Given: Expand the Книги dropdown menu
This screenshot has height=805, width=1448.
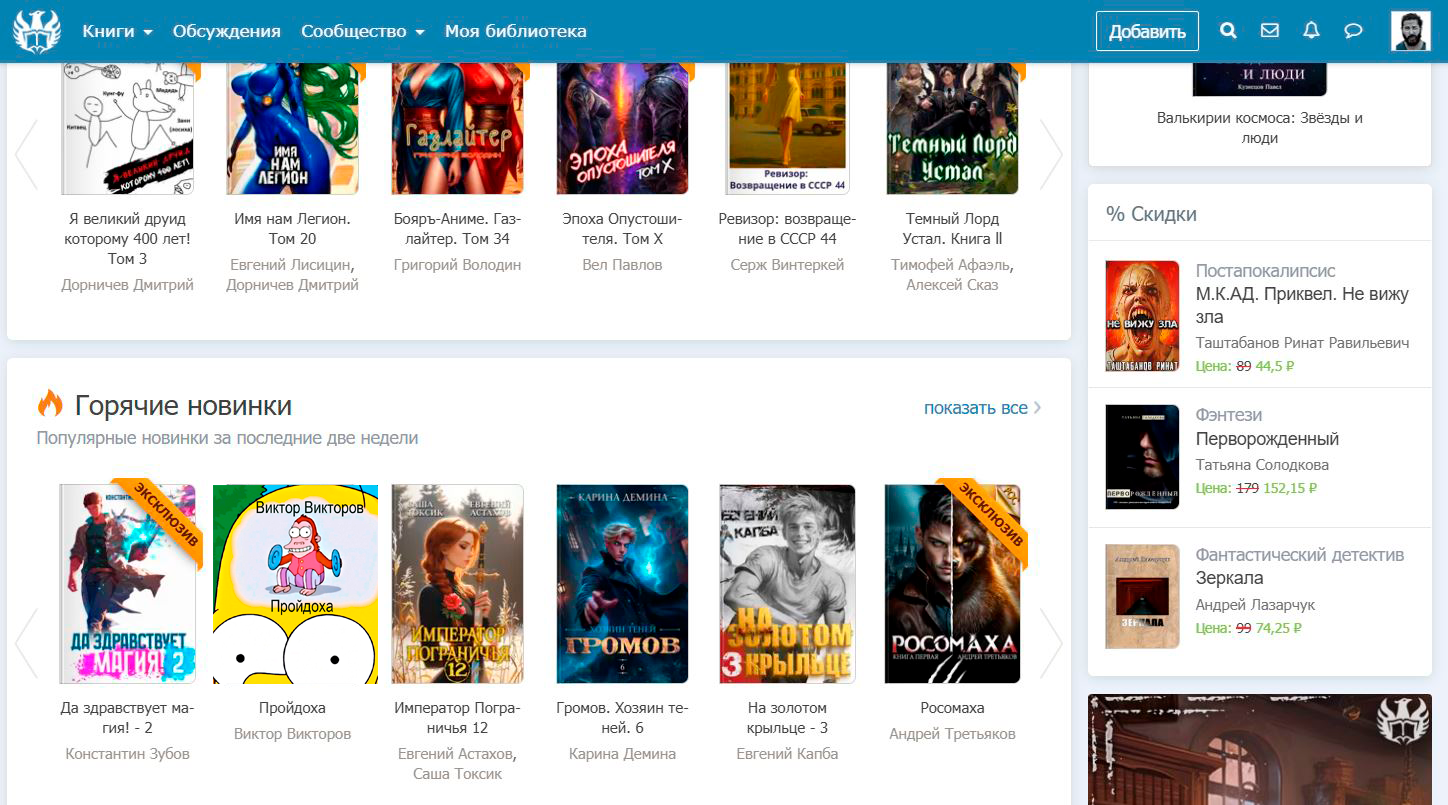Looking at the screenshot, I should (x=117, y=31).
